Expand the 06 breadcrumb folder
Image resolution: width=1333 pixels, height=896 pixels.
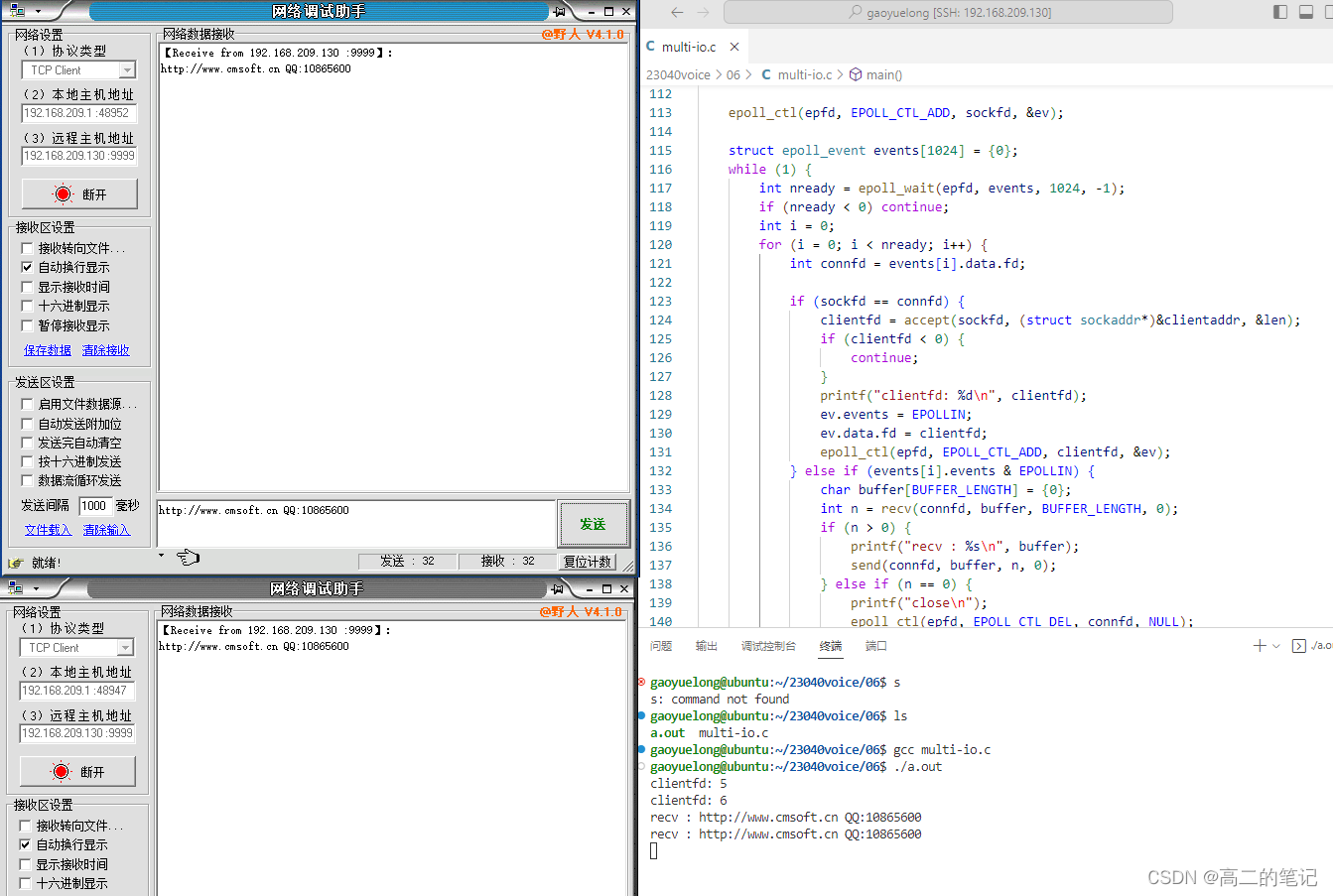click(x=733, y=74)
